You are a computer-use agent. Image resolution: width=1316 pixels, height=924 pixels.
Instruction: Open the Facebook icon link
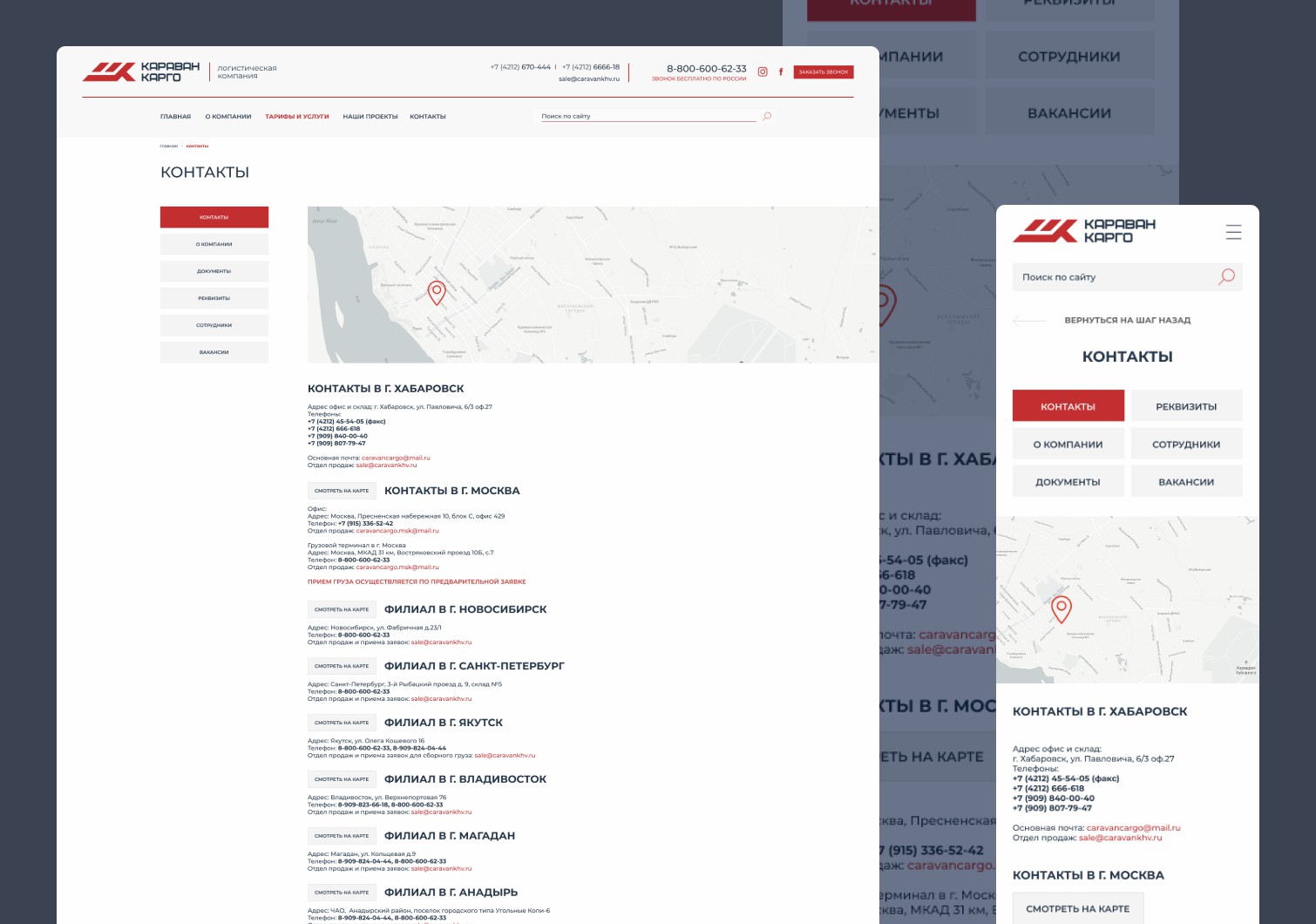tap(781, 72)
